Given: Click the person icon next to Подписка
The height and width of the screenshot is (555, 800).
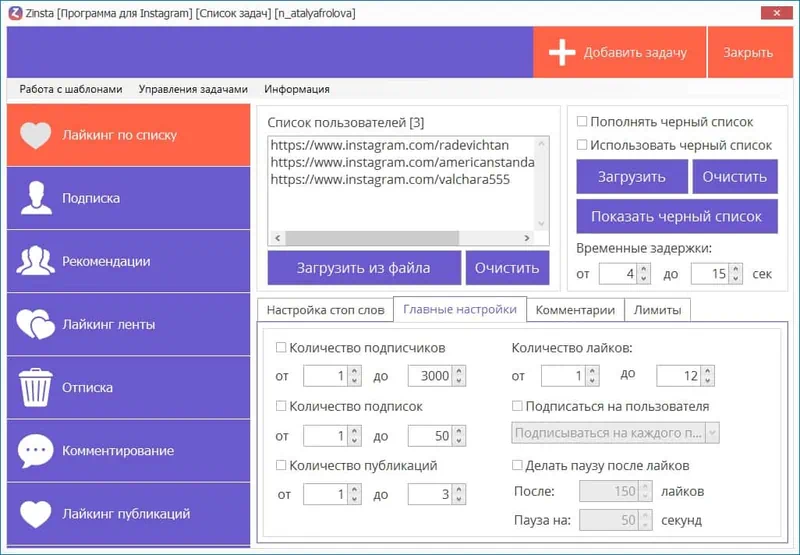Looking at the screenshot, I should point(36,197).
